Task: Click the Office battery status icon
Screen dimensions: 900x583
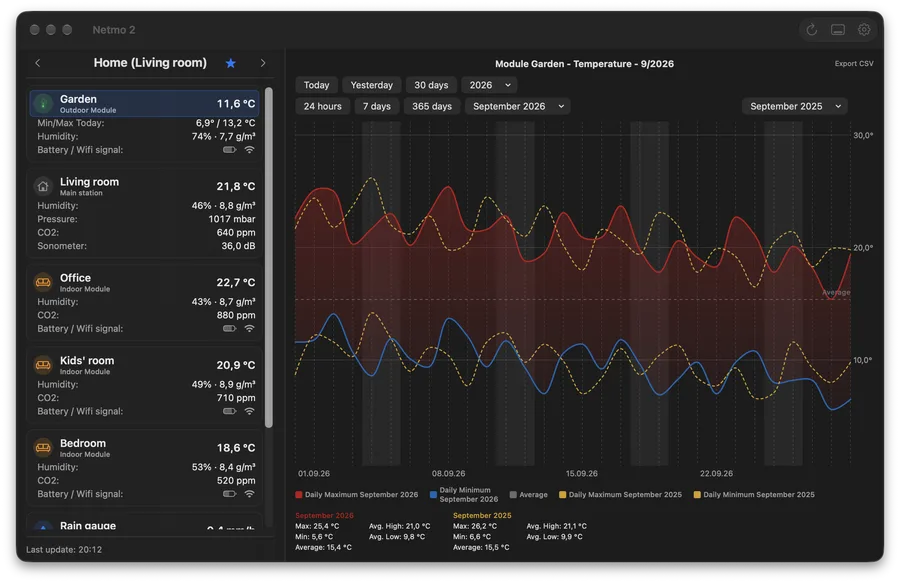Action: [230, 328]
